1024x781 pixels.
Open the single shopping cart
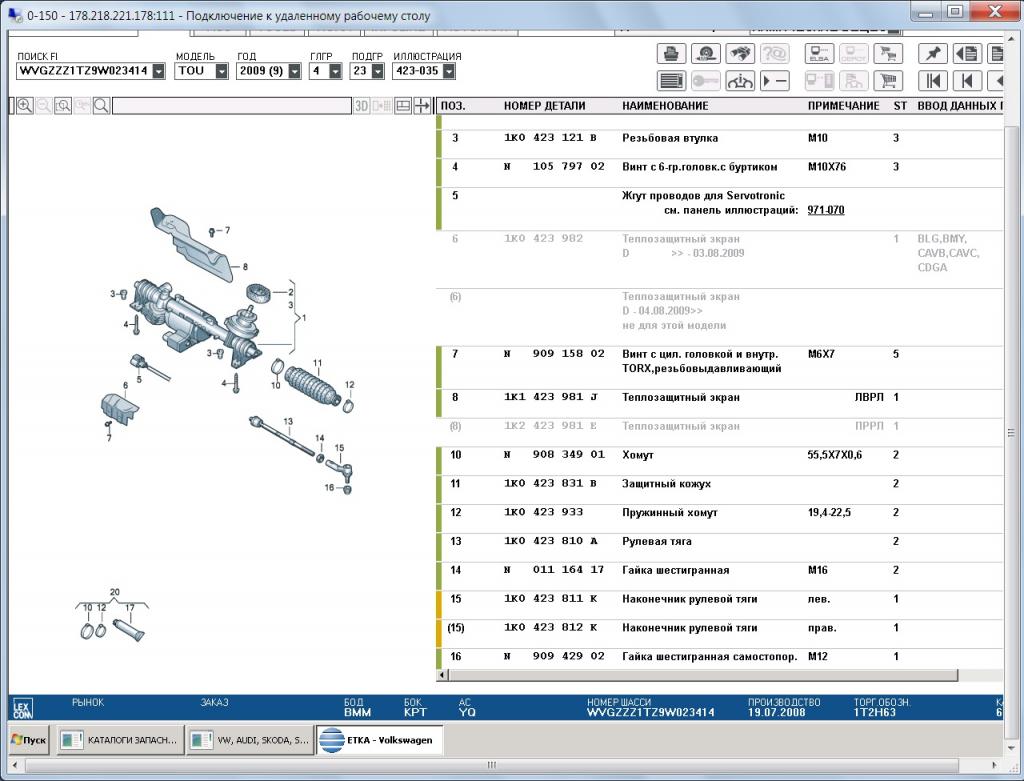[x=888, y=81]
